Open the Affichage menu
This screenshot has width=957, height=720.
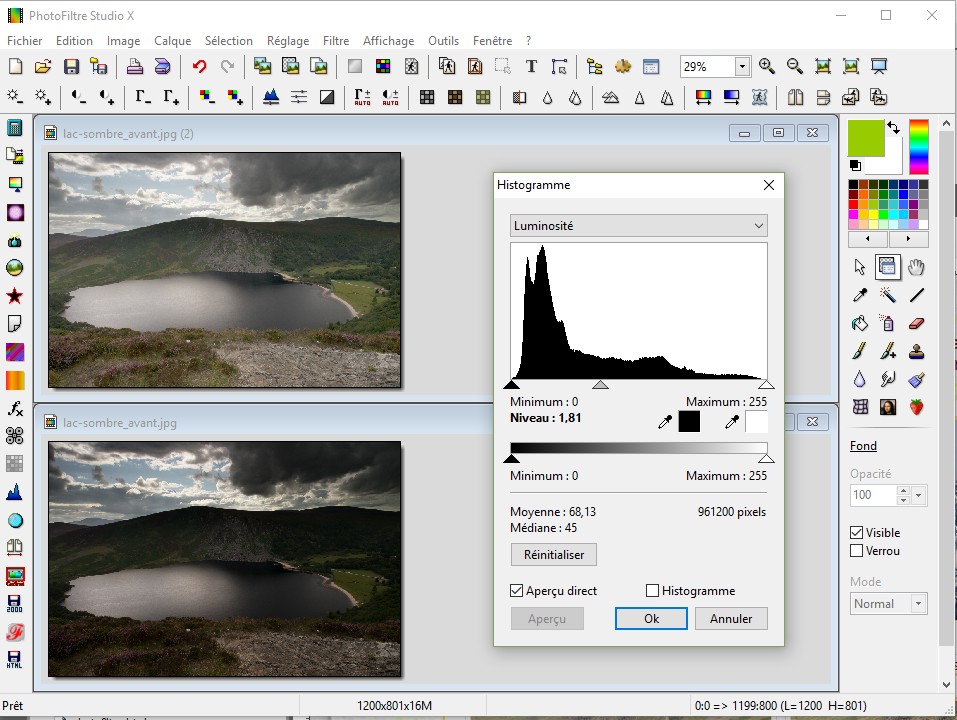tap(389, 41)
